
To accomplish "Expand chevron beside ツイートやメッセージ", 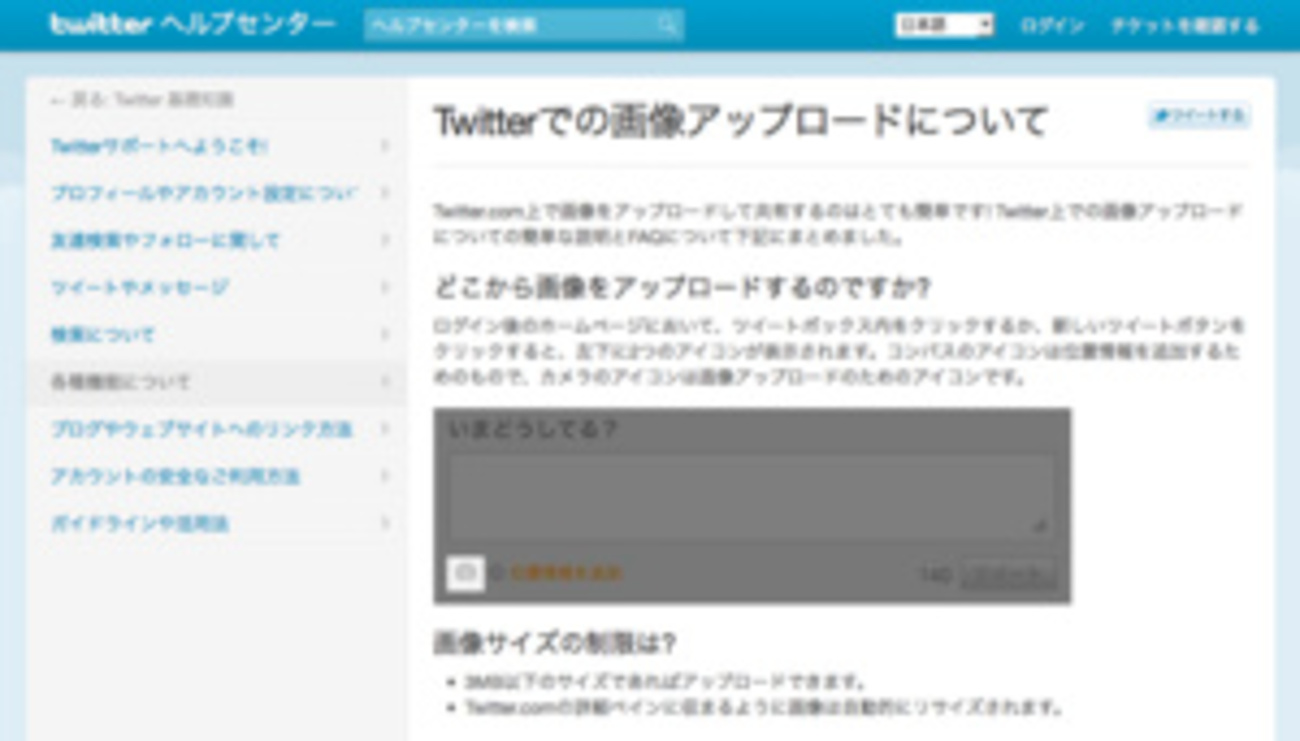I will [x=385, y=287].
